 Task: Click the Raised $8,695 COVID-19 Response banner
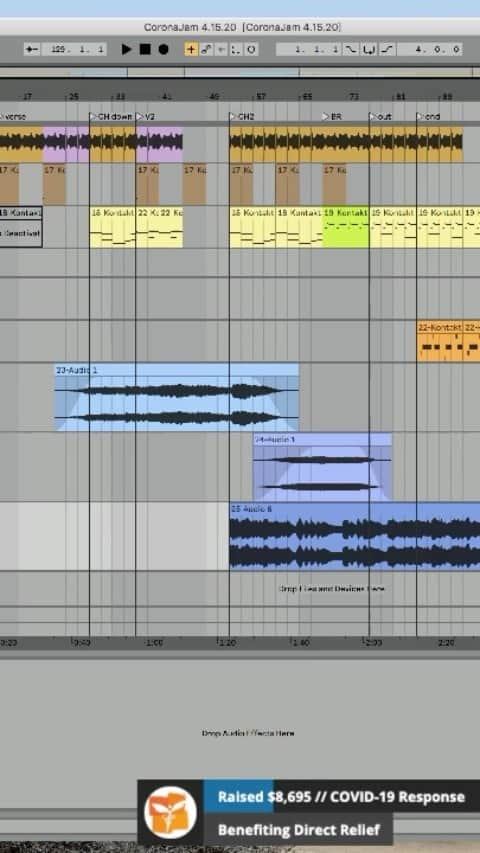(341, 797)
